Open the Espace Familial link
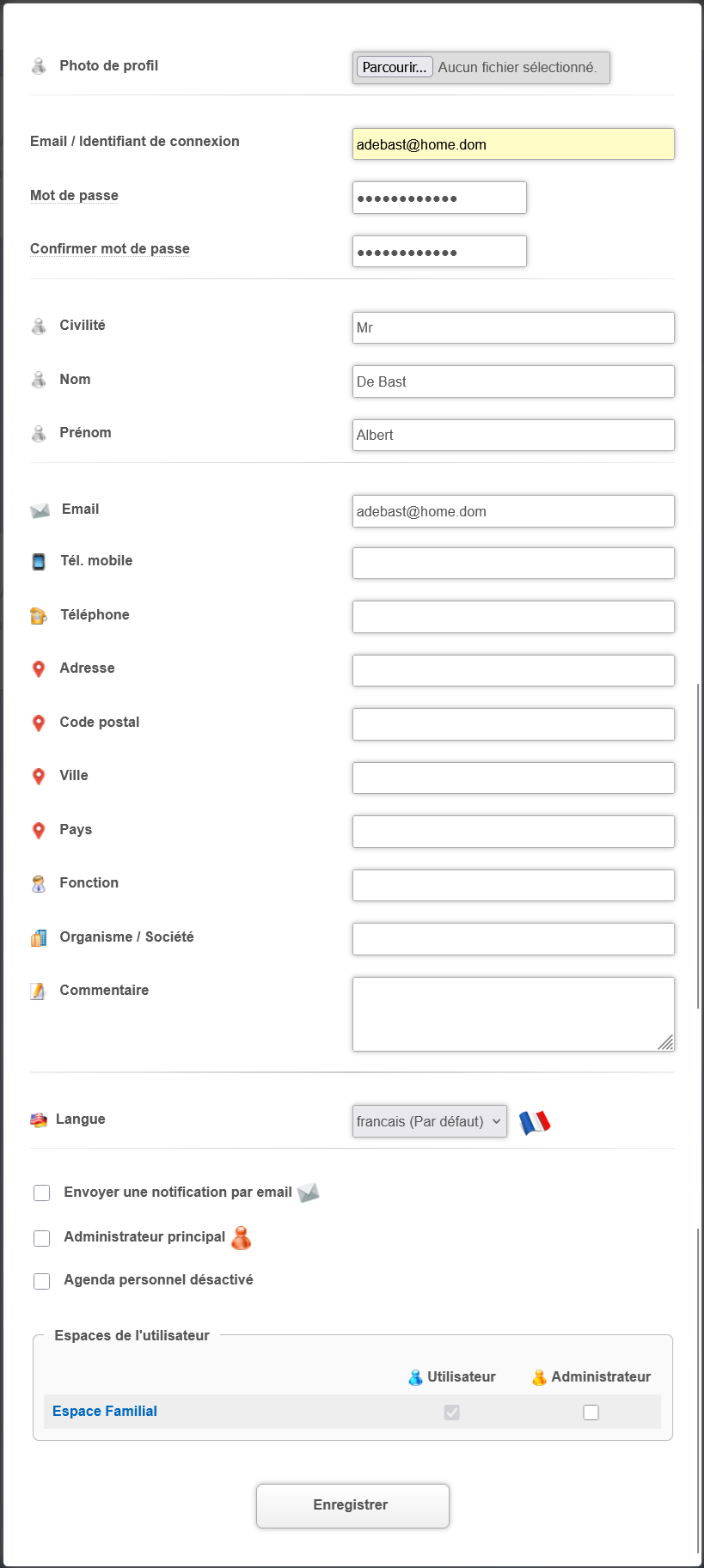This screenshot has width=704, height=1568. click(x=105, y=1412)
